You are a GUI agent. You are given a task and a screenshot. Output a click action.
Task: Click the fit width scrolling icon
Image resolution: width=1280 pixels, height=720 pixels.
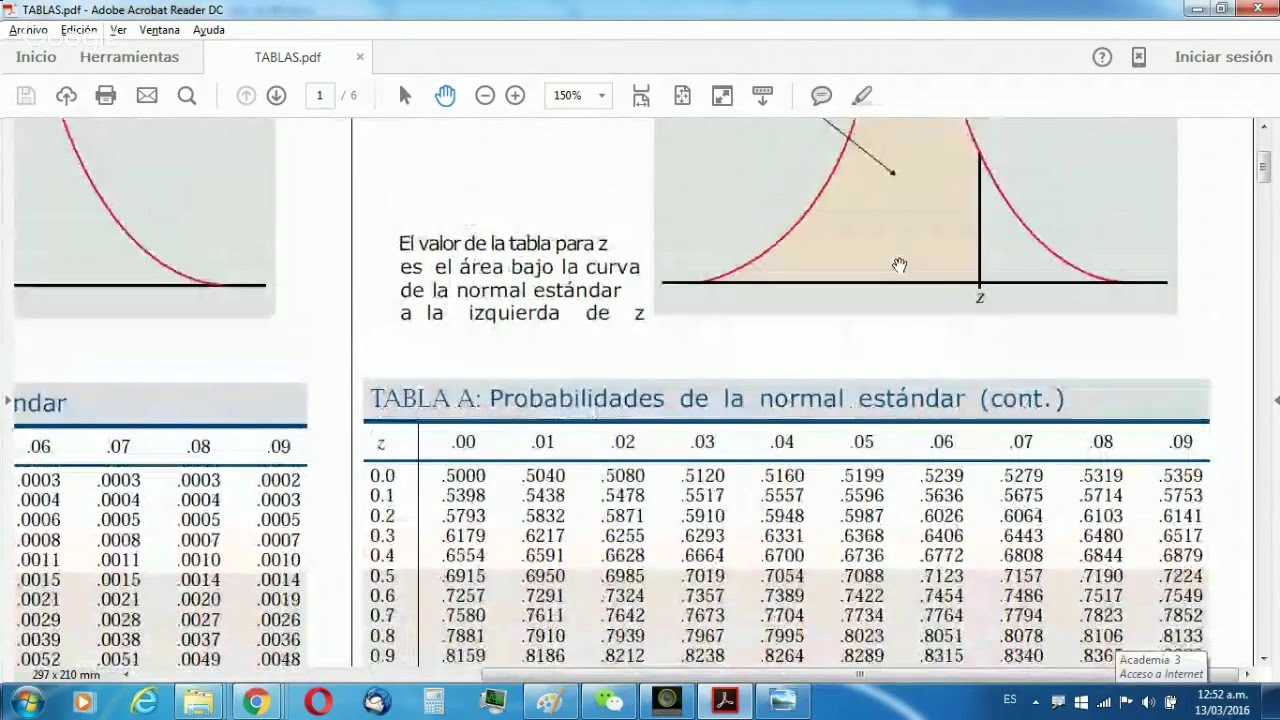[641, 96]
